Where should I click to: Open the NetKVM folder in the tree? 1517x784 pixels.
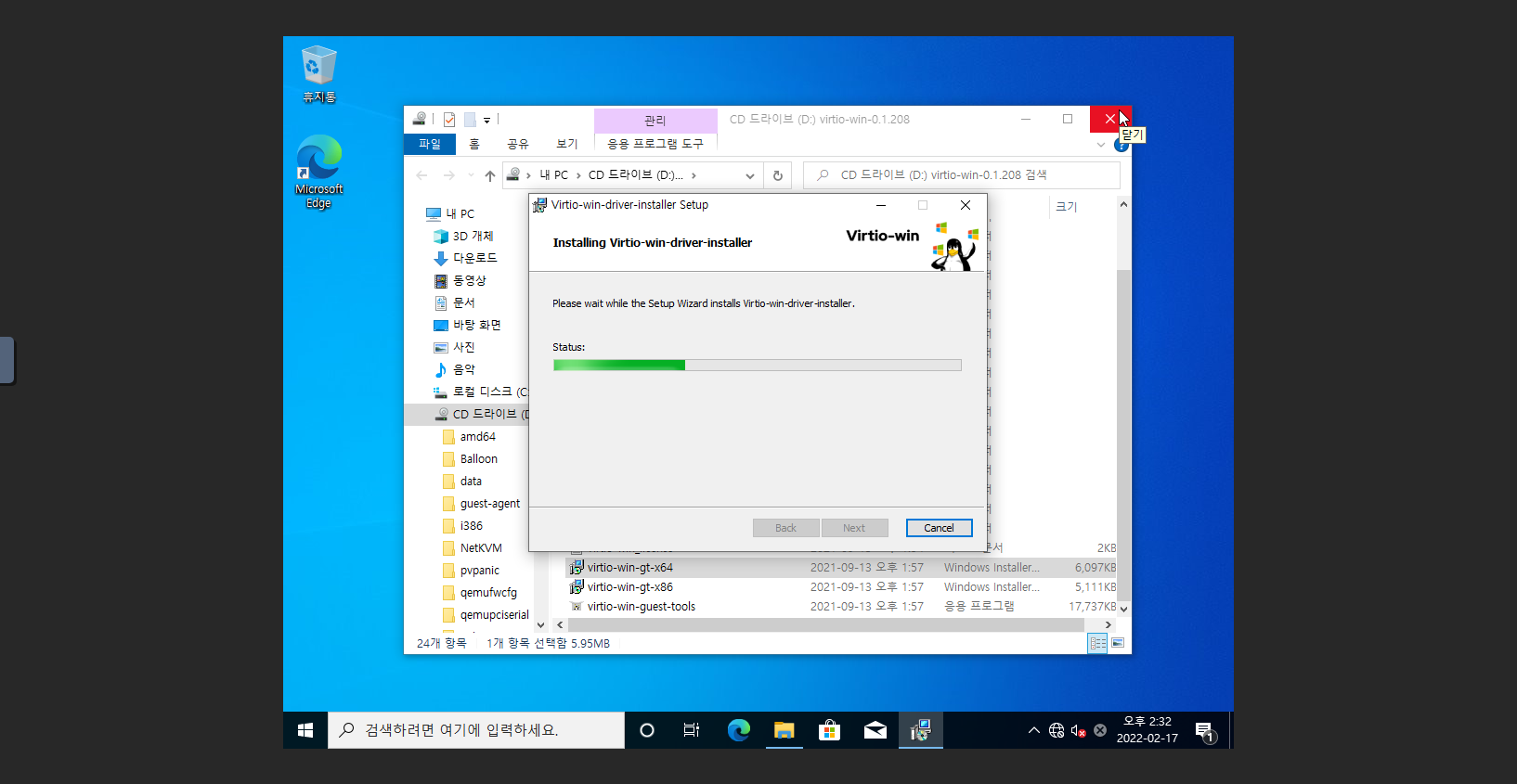click(473, 547)
